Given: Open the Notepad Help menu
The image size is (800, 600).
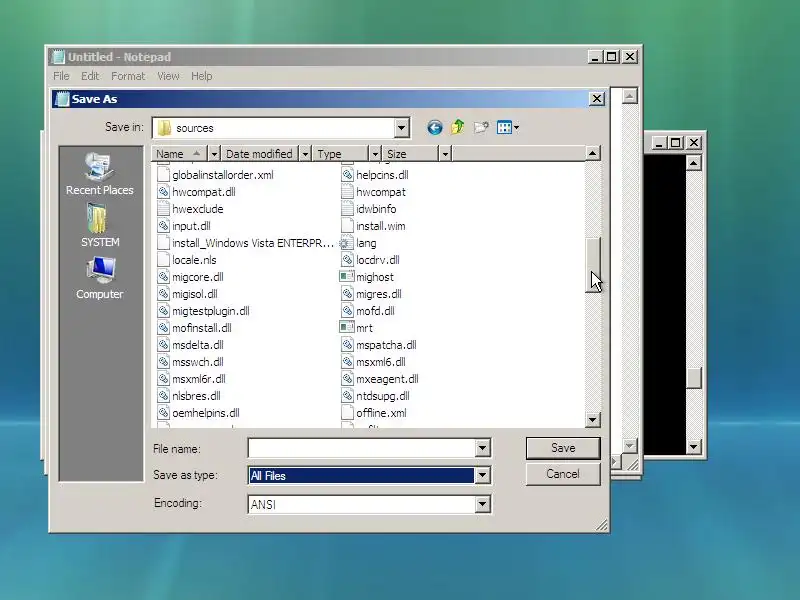Looking at the screenshot, I should 202,76.
